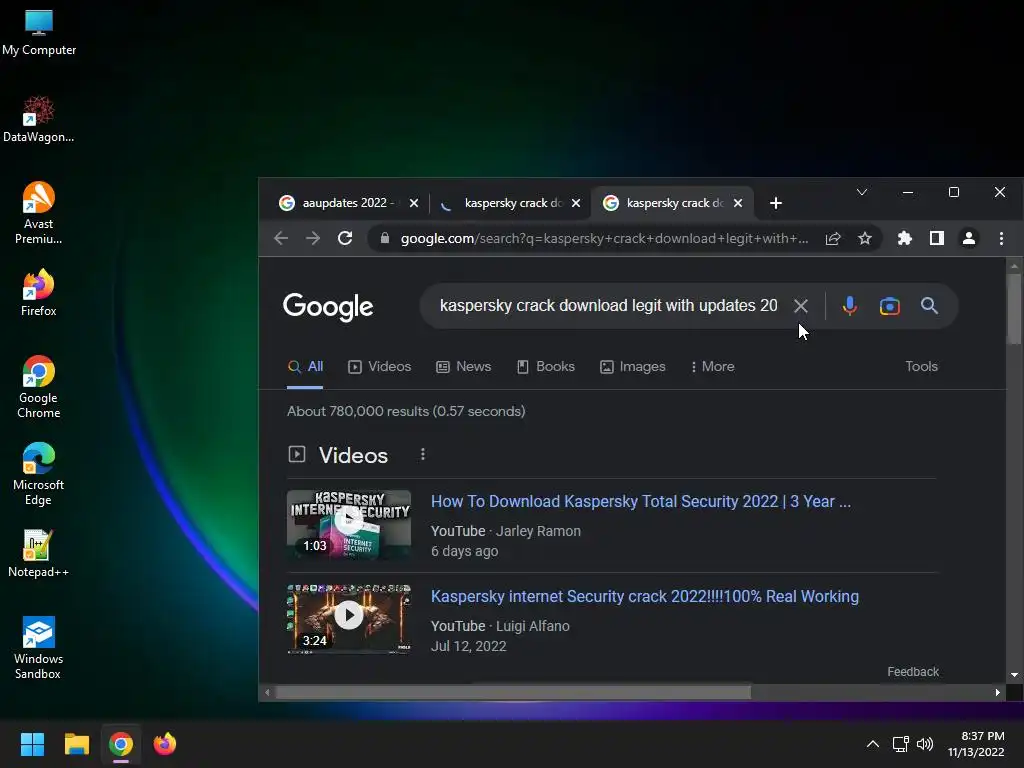
Task: Go back in Chrome
Action: (x=281, y=238)
